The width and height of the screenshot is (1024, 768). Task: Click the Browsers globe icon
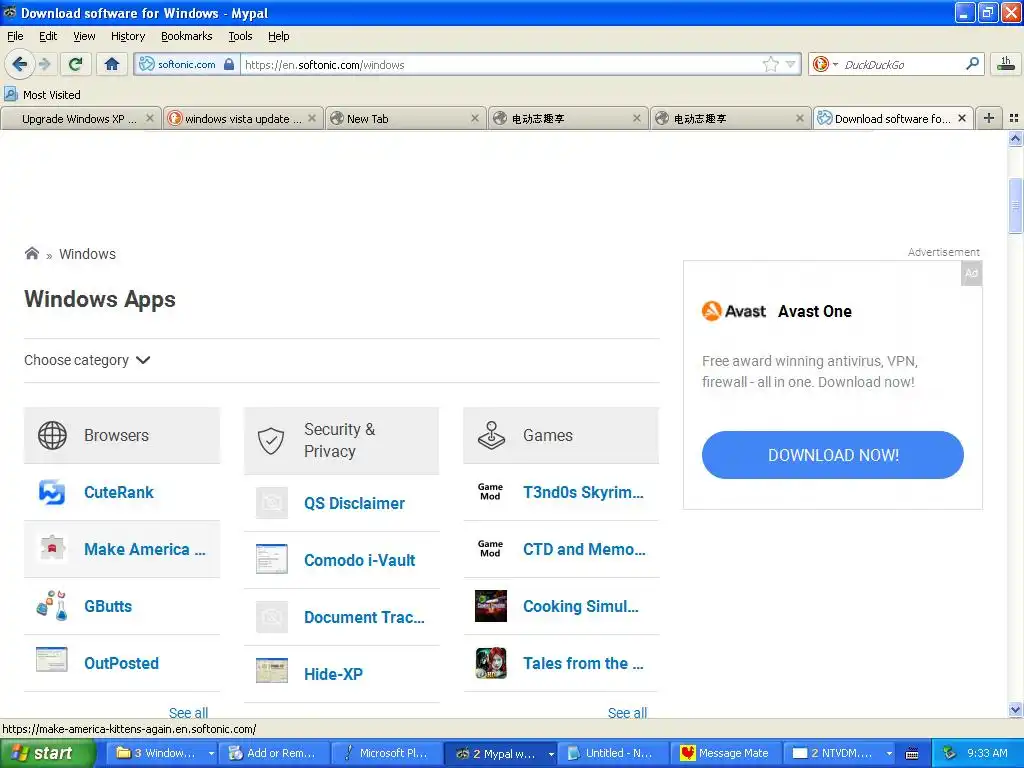pyautogui.click(x=52, y=436)
